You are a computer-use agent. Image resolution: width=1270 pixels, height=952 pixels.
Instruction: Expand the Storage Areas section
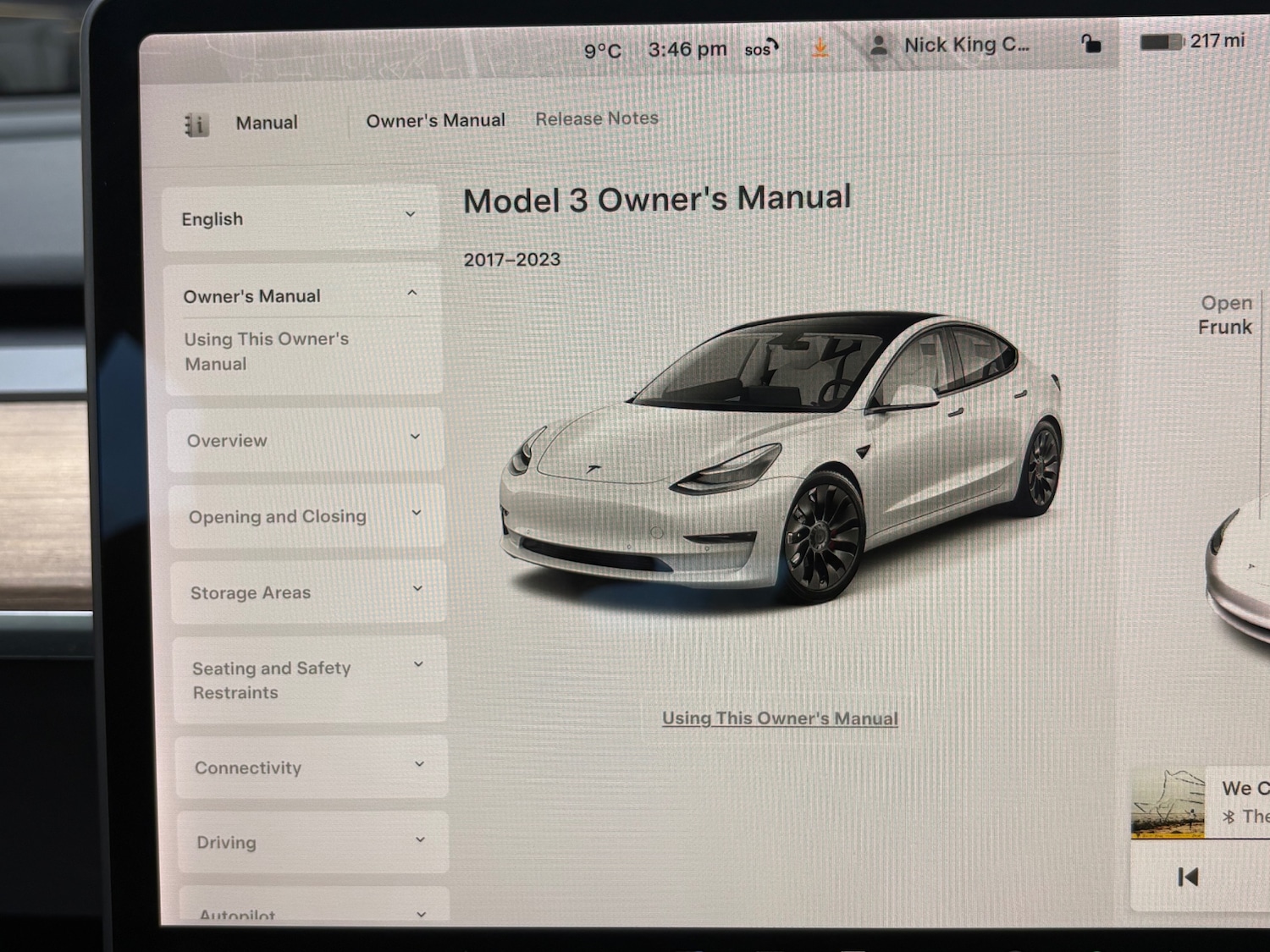pos(308,592)
